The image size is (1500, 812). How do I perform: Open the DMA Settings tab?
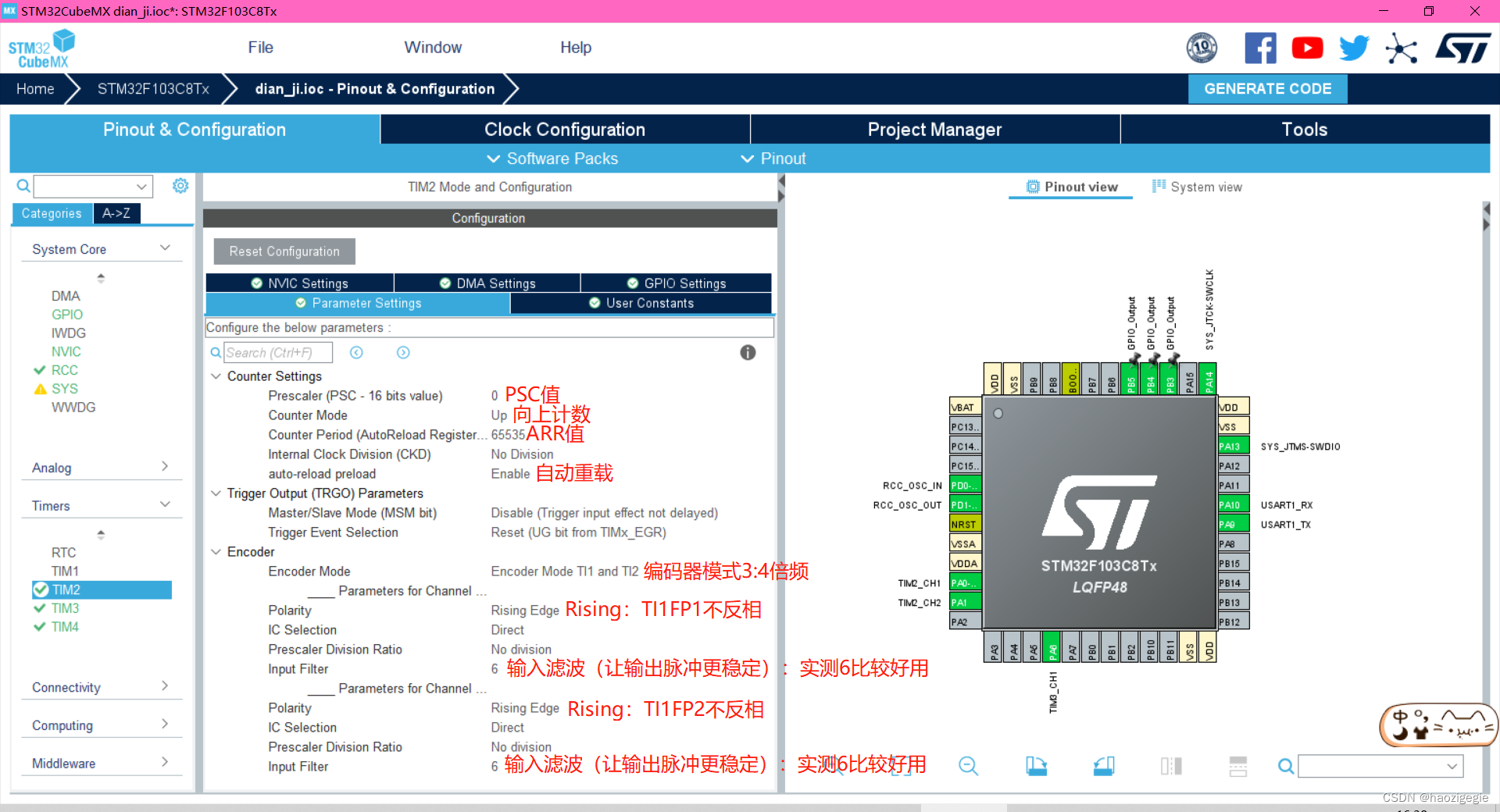[487, 283]
